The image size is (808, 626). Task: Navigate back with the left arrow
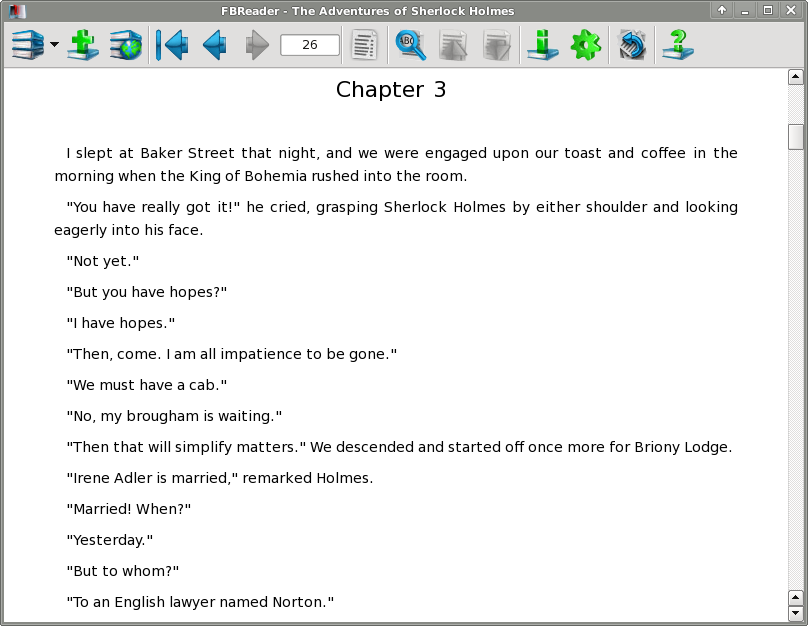pos(215,45)
